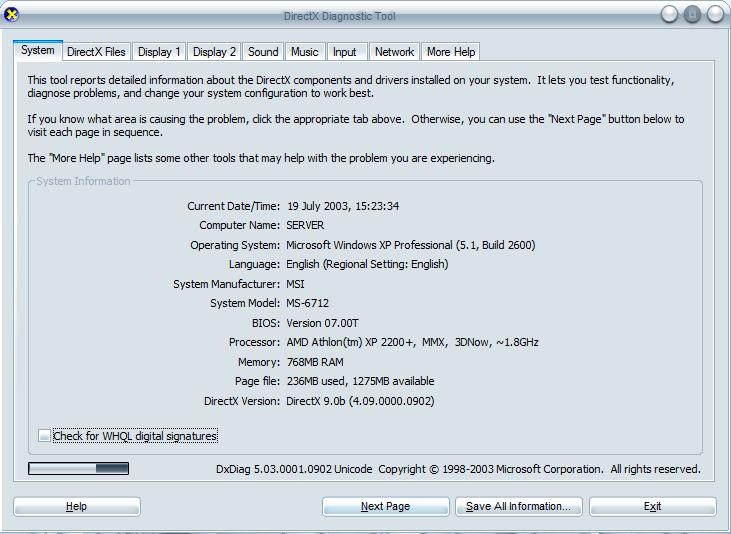This screenshot has height=534, width=731.
Task: Click the Next Page button
Action: pyautogui.click(x=386, y=506)
